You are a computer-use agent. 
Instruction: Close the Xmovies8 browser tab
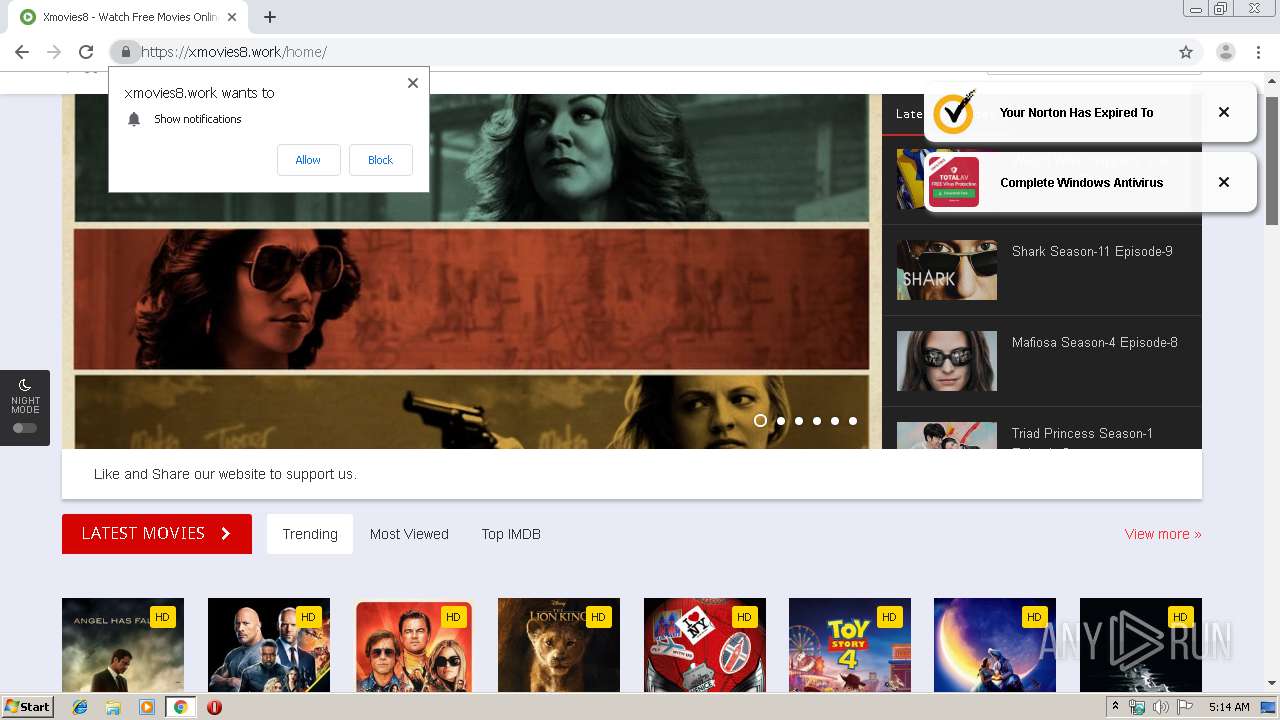pos(232,17)
